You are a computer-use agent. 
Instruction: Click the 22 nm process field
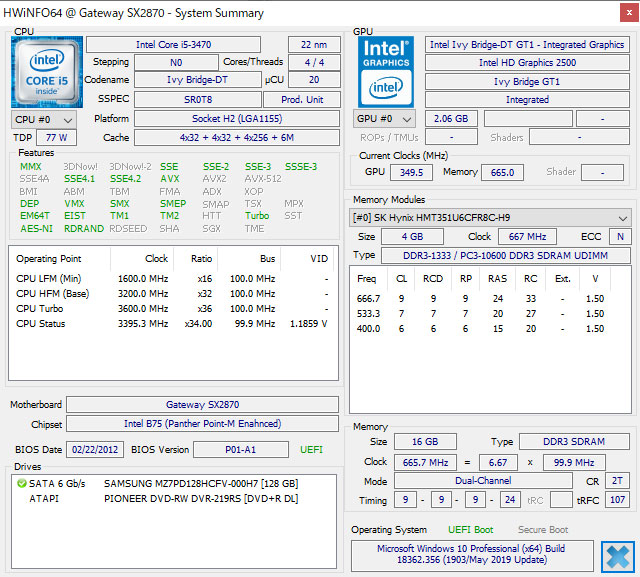pos(314,44)
